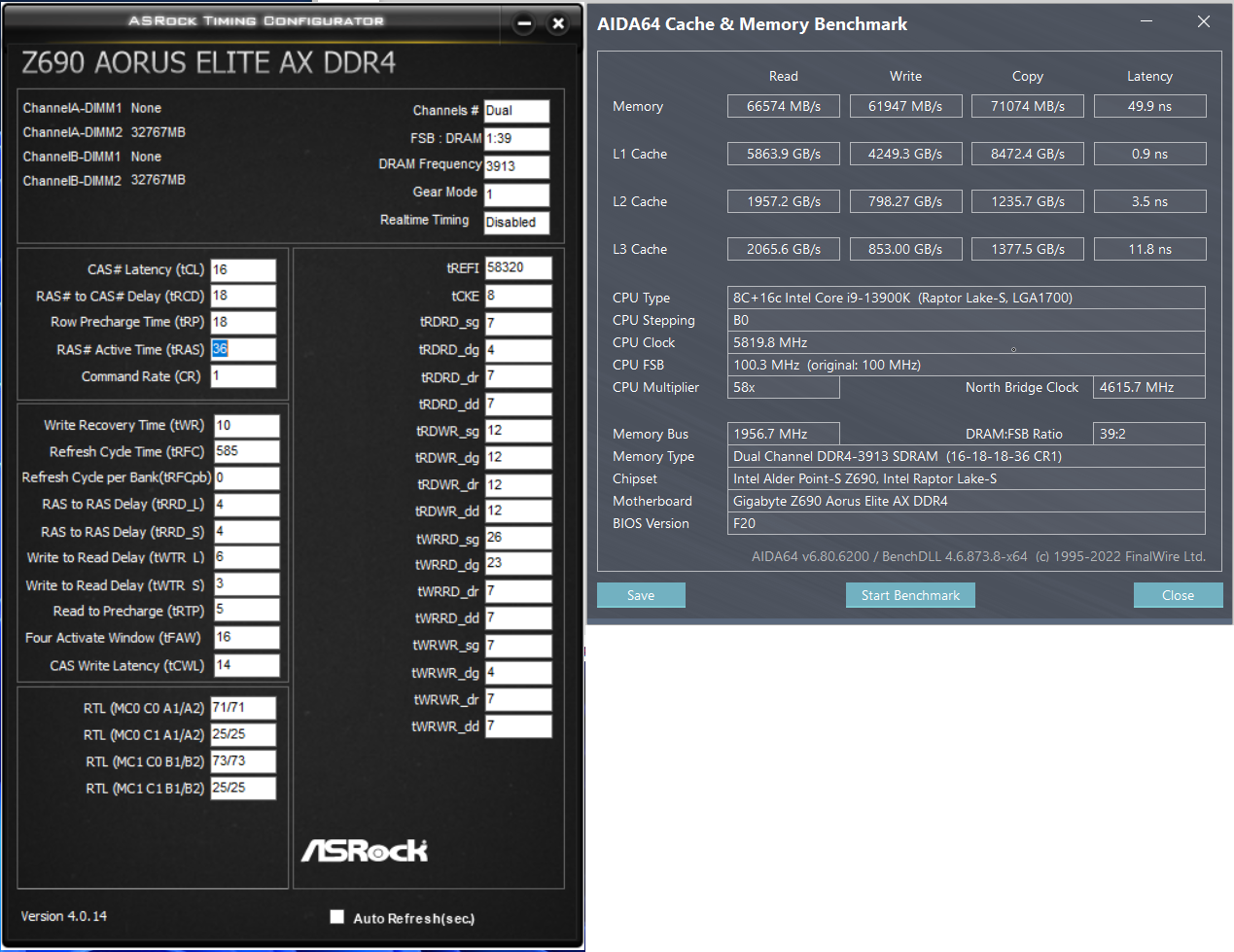This screenshot has height=952, width=1234.
Task: Select the RAS# to CAS# Delay (tRCD) field
Action: point(243,296)
